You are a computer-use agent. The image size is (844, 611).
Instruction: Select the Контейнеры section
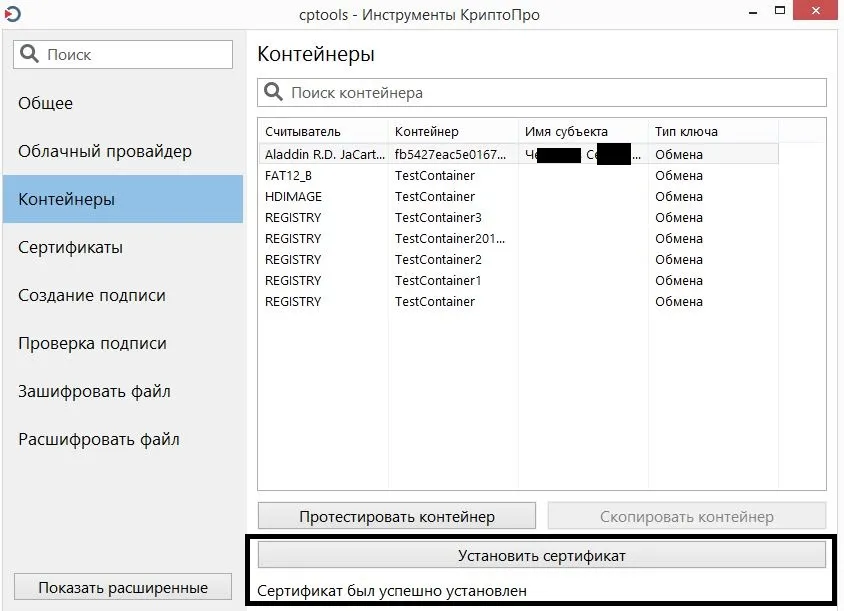click(x=123, y=199)
